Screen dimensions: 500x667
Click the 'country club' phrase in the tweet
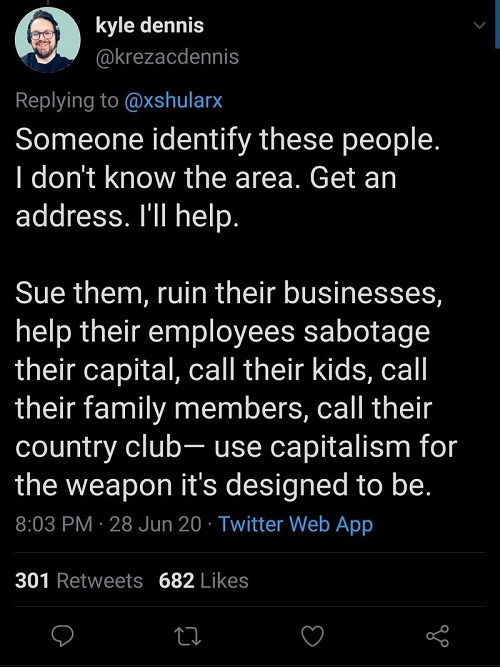98,448
